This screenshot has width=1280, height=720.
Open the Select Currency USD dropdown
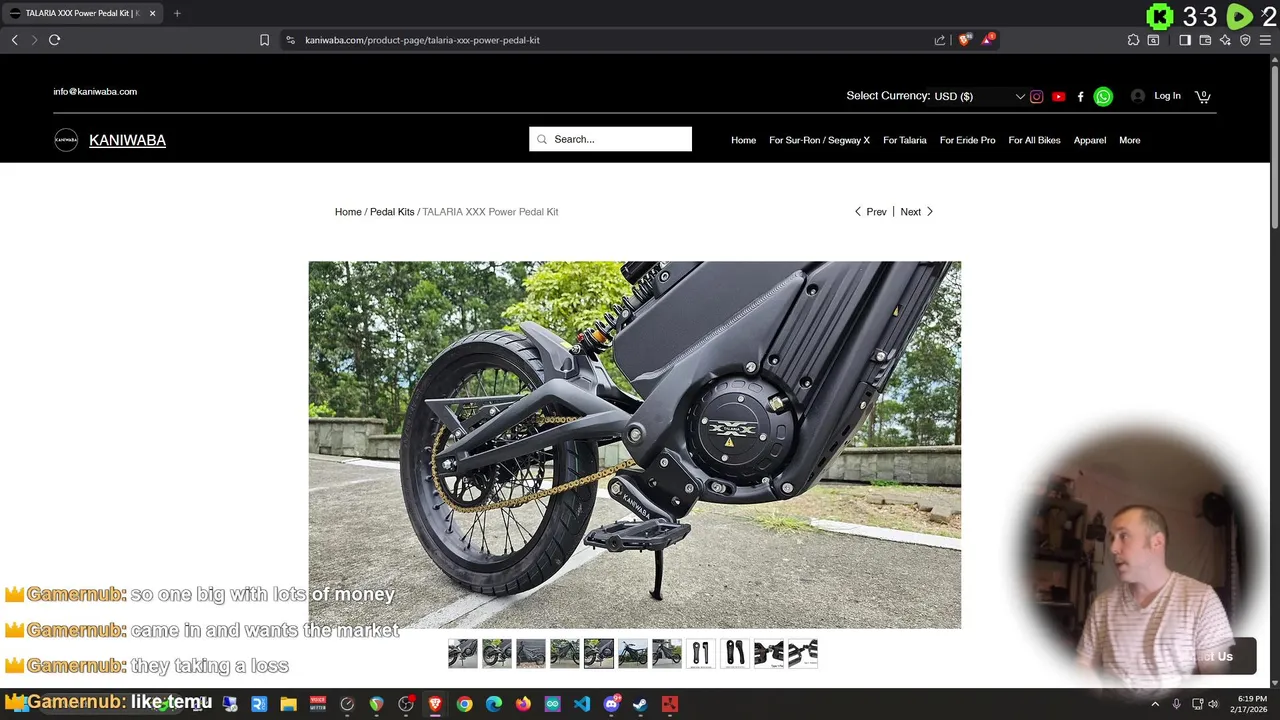pyautogui.click(x=979, y=96)
